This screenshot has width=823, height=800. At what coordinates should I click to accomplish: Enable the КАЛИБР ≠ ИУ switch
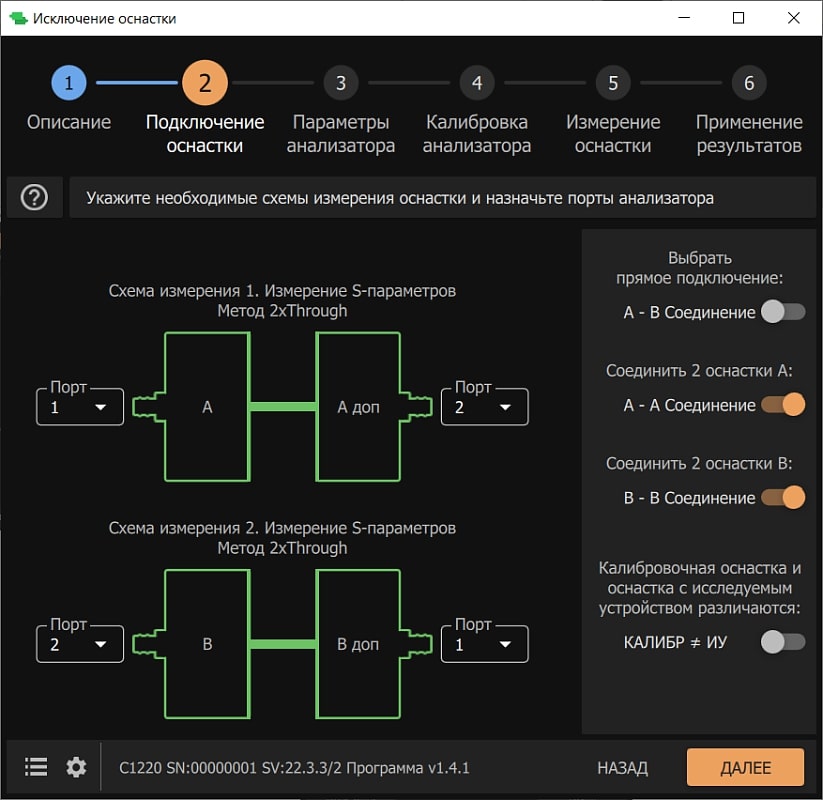[782, 642]
